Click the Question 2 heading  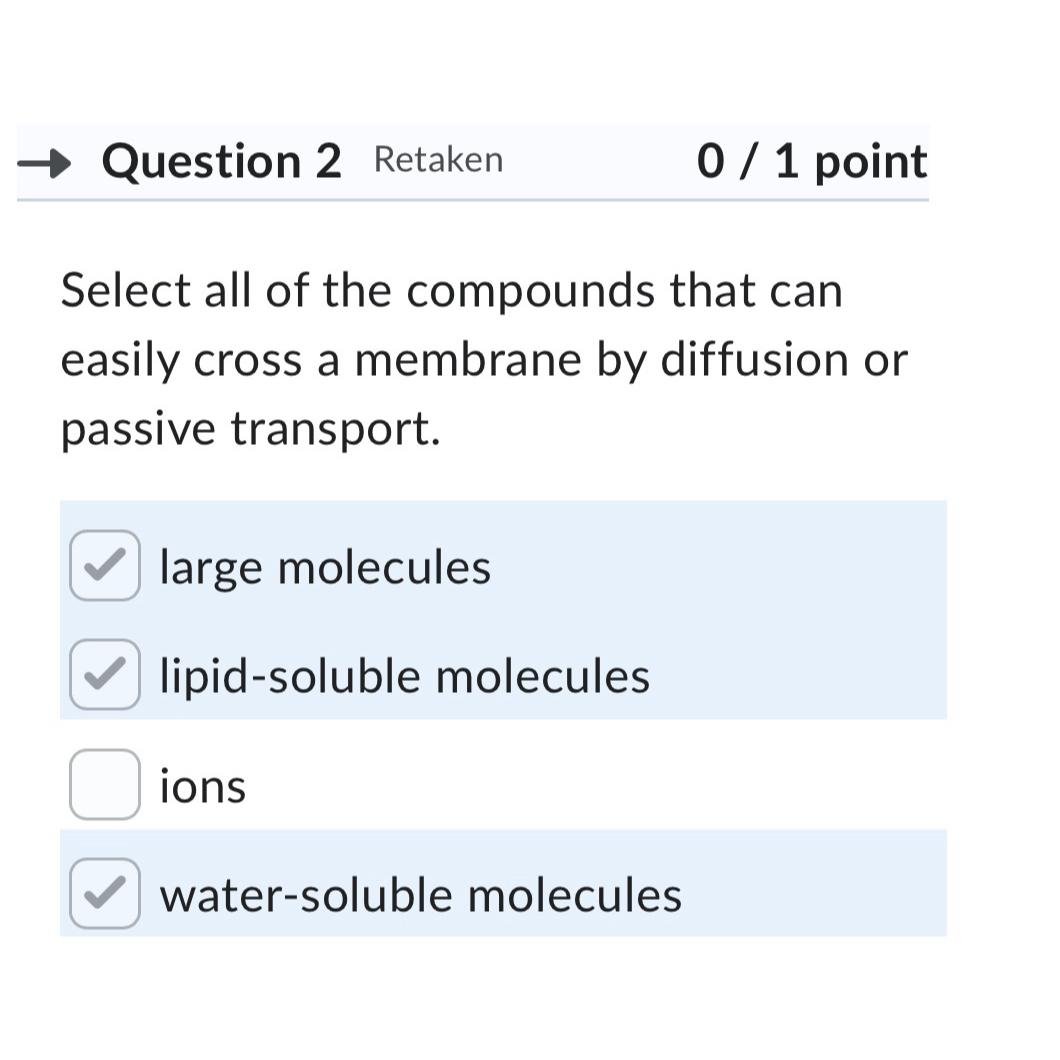coord(221,160)
